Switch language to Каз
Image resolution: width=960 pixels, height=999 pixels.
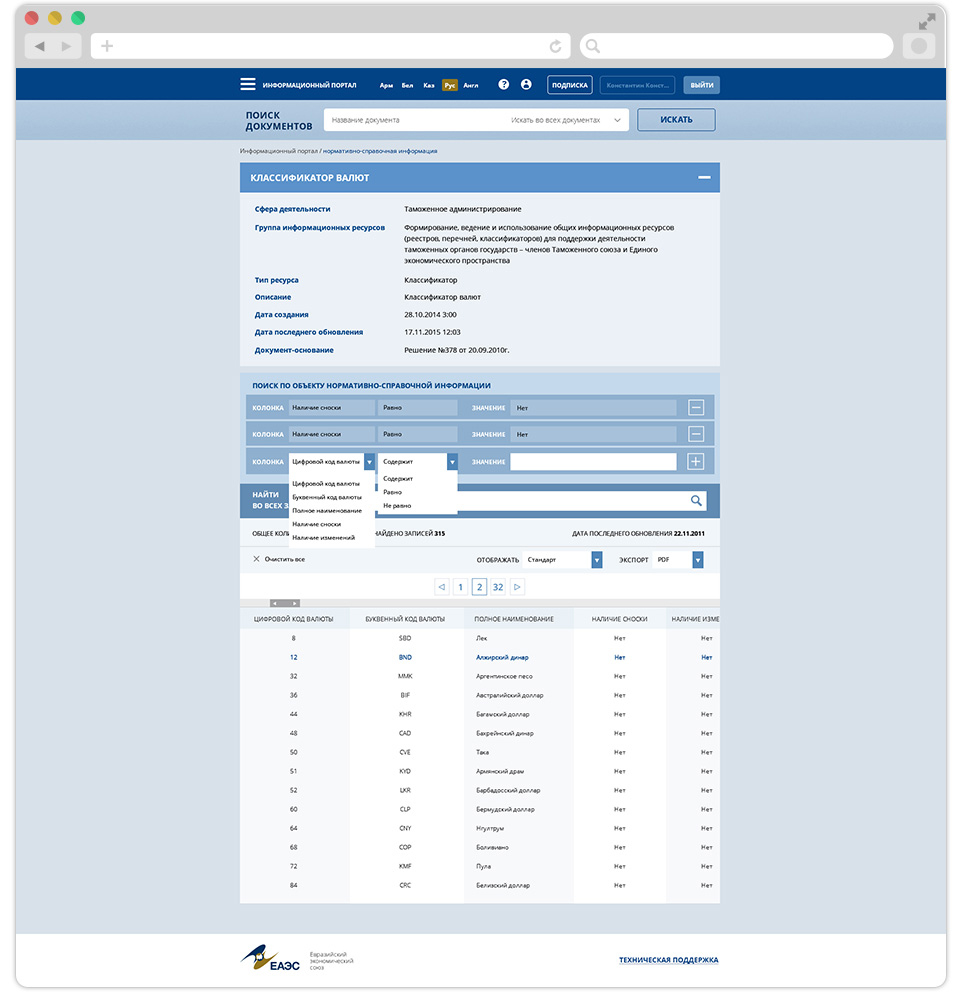pos(429,85)
